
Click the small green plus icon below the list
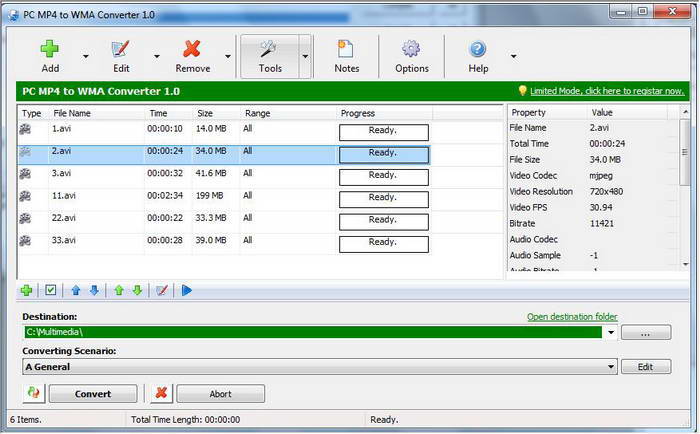(26, 291)
